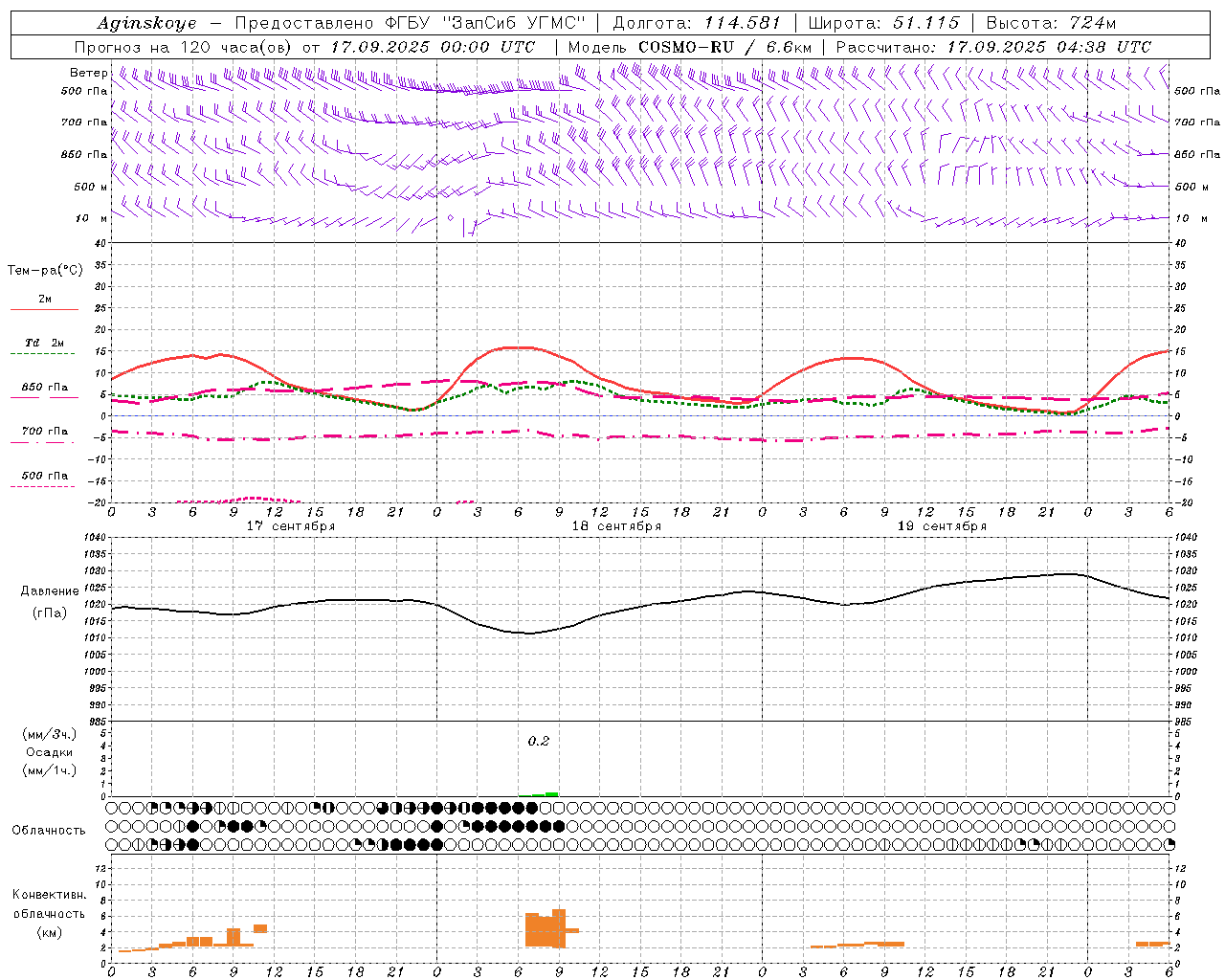Image resolution: width=1225 pixels, height=980 pixels.
Task: Click the 18 сентября date label
Action: coord(616,526)
